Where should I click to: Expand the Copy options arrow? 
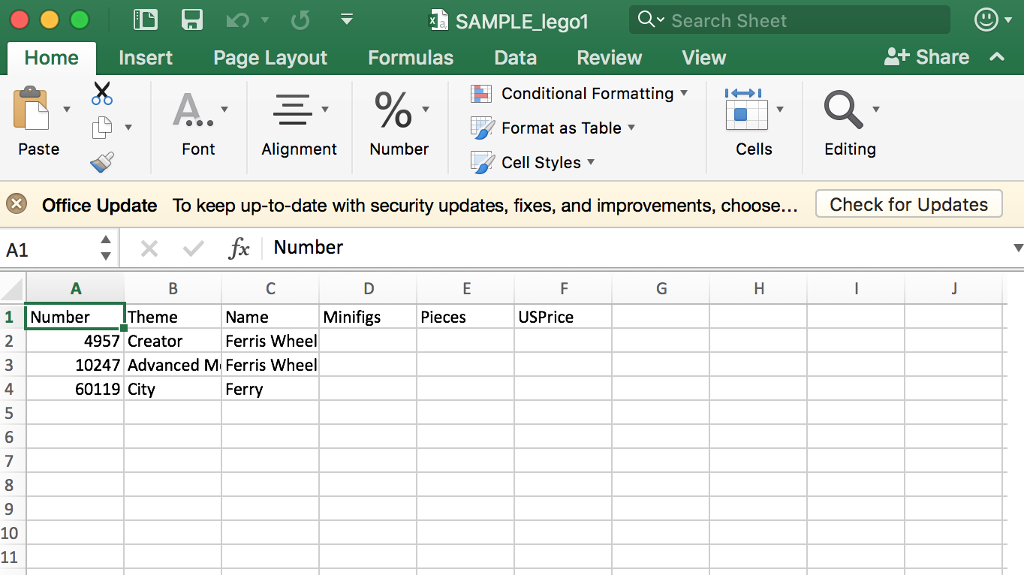(x=128, y=127)
